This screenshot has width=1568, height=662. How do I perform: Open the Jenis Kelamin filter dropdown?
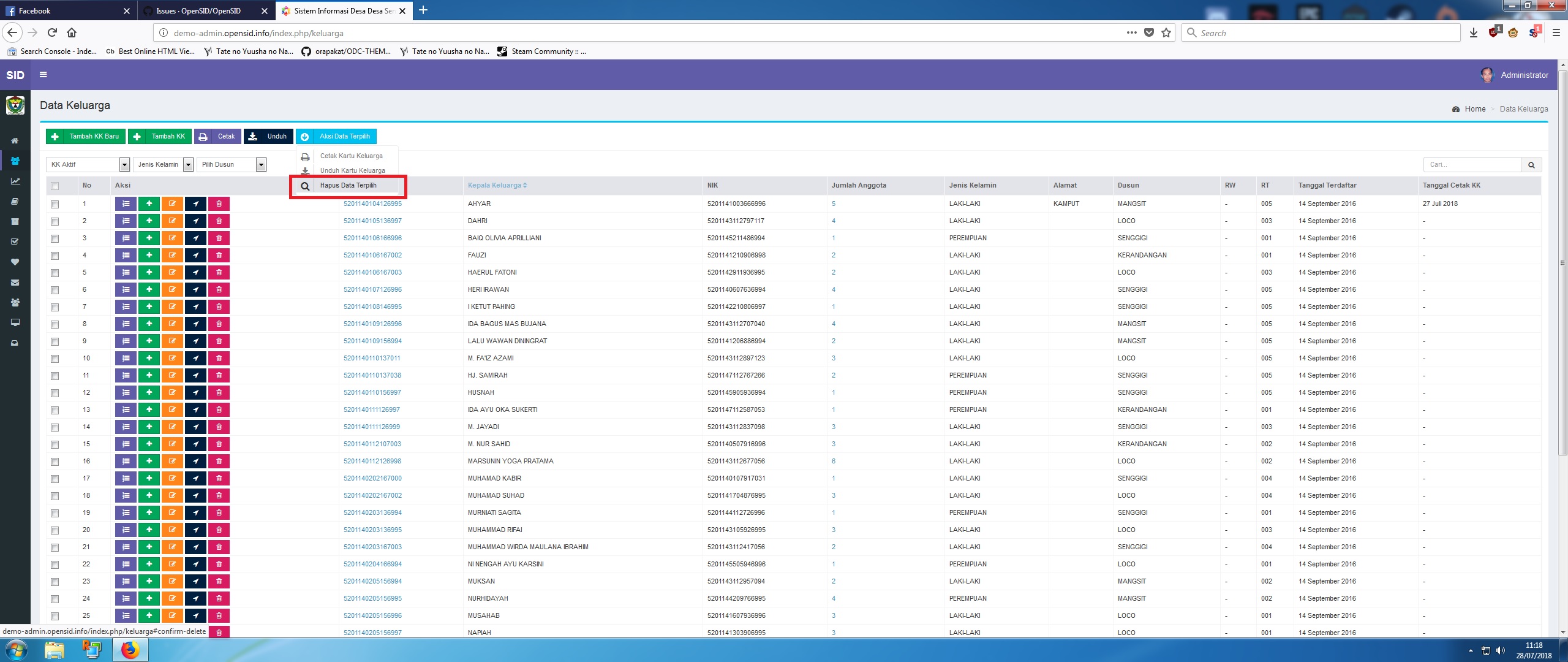click(x=163, y=164)
